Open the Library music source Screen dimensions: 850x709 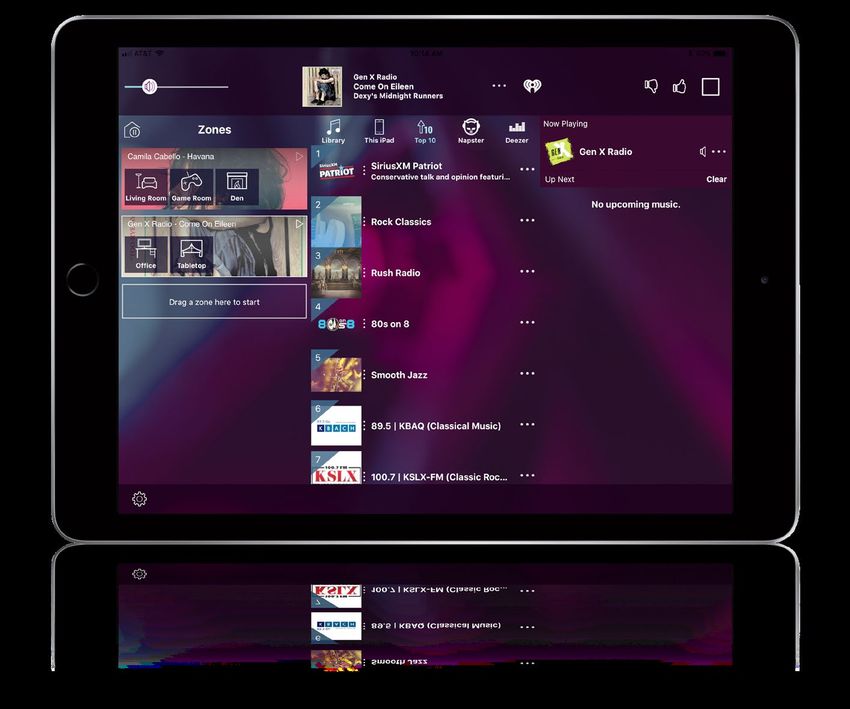click(333, 131)
